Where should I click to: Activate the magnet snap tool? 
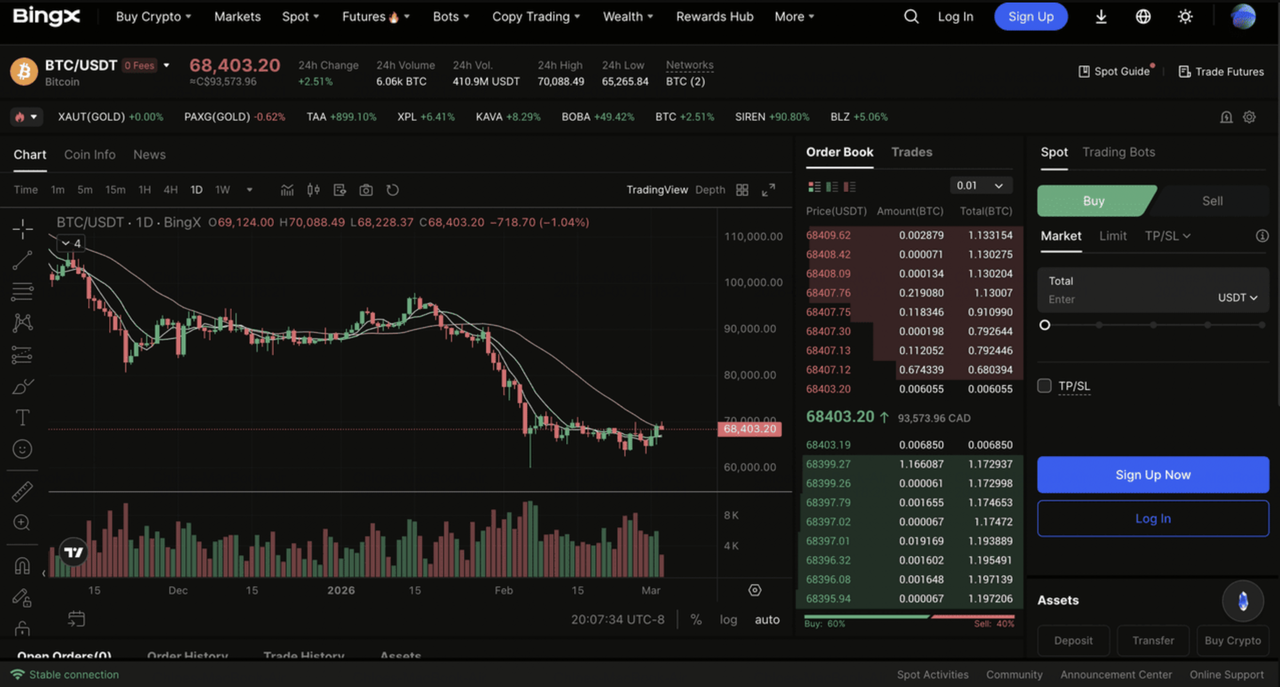click(22, 565)
